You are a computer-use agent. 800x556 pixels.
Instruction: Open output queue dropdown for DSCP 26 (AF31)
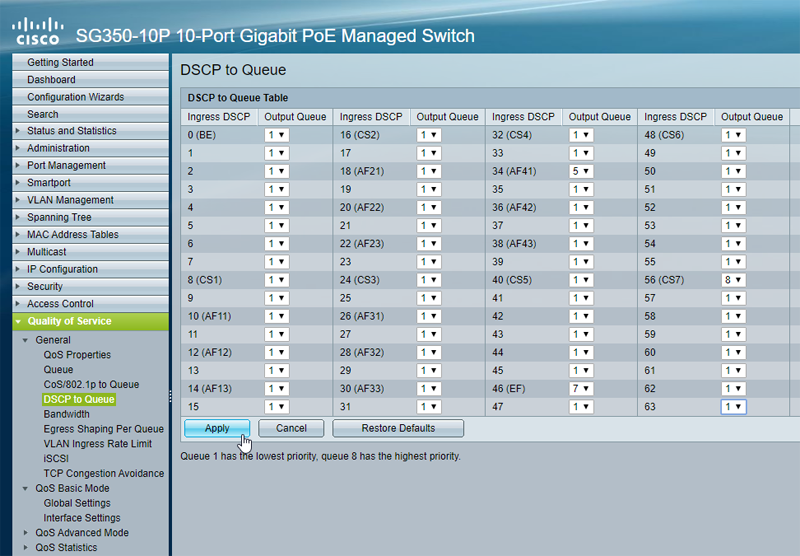(x=429, y=316)
